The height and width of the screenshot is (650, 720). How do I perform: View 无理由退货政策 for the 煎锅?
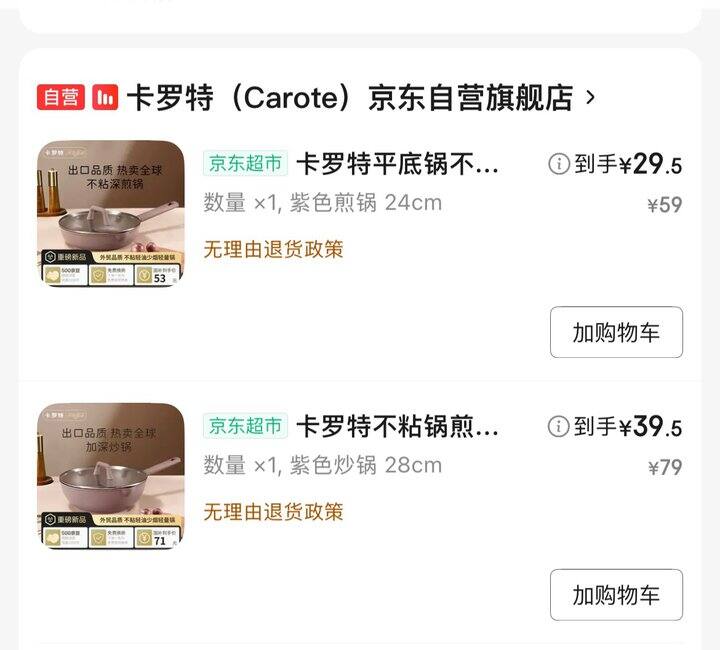(x=274, y=250)
